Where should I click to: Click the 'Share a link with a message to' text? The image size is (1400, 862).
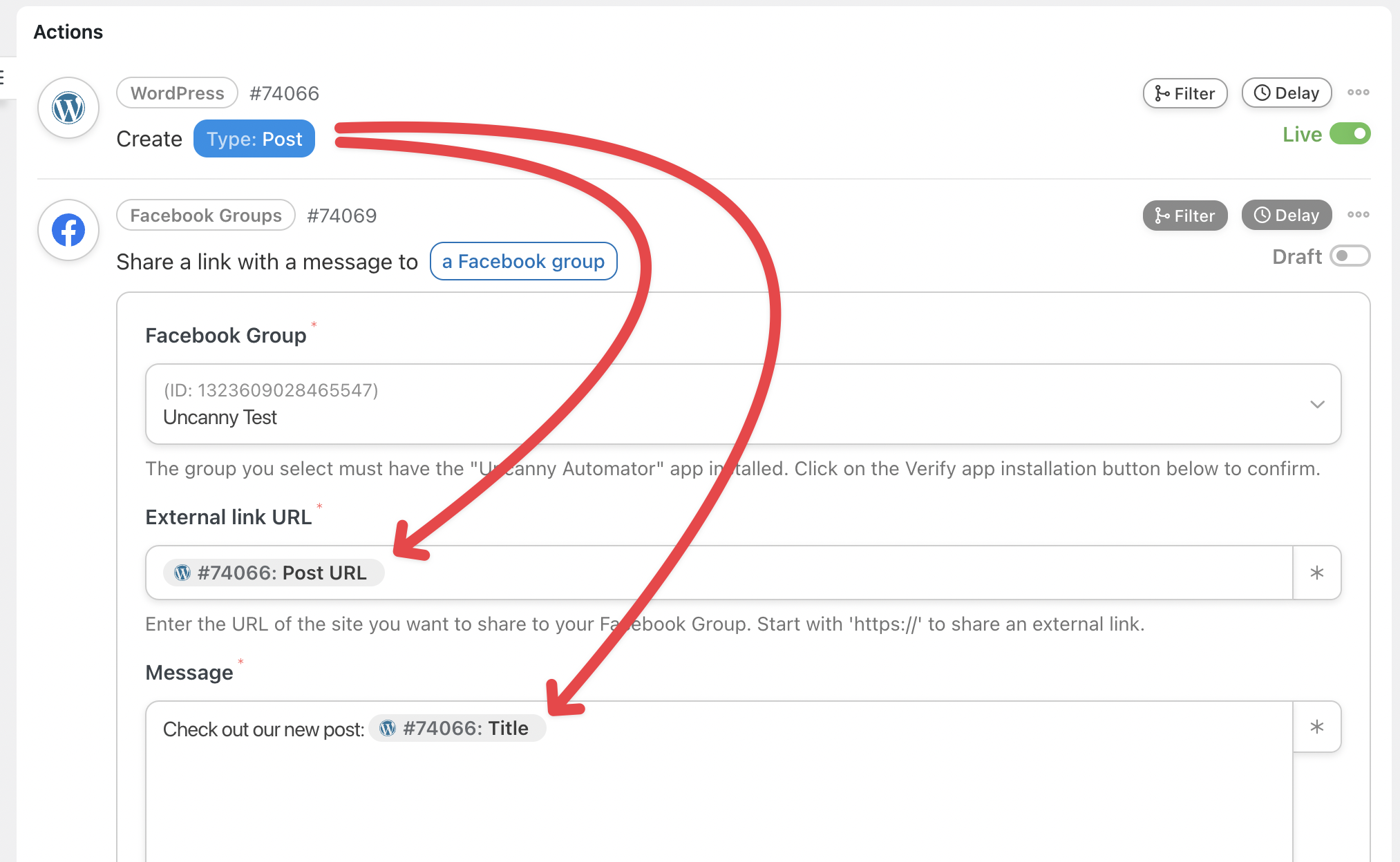(x=267, y=262)
